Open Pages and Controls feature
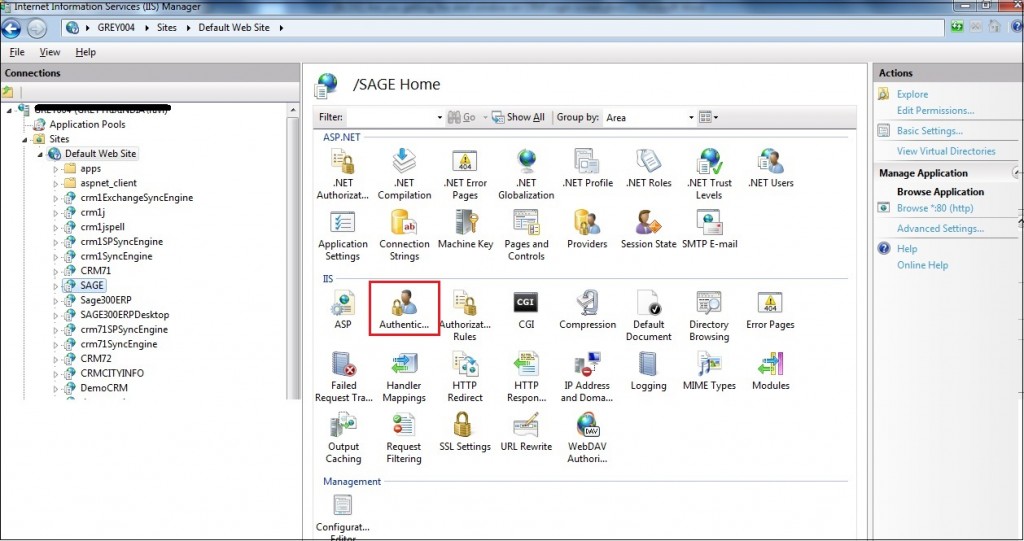The width and height of the screenshot is (1024, 541). [x=526, y=235]
